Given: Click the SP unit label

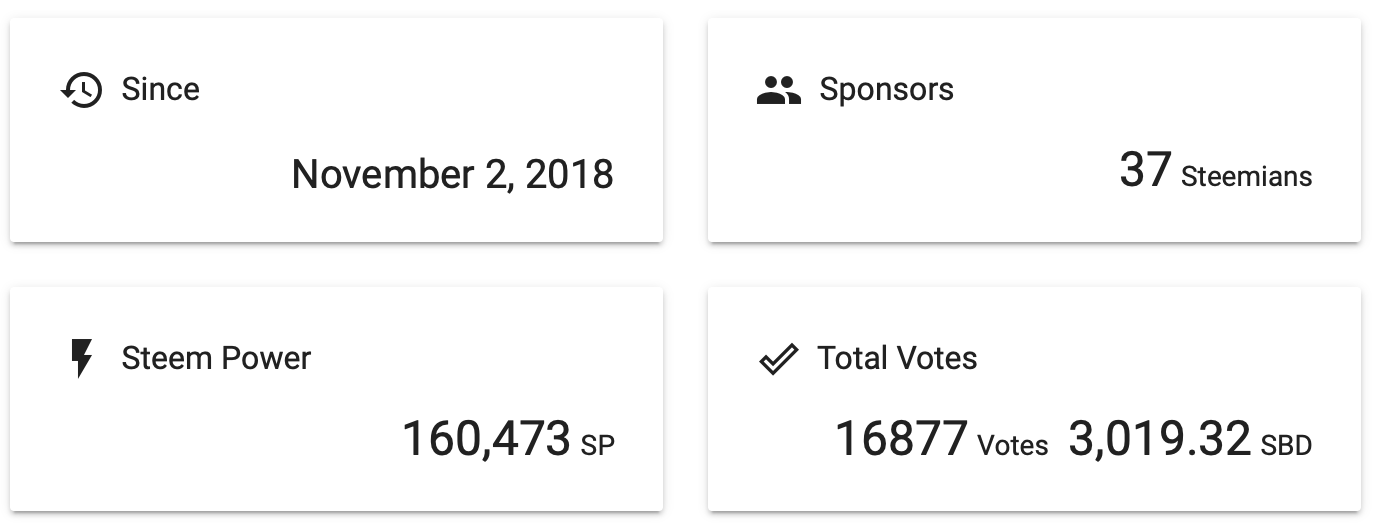Looking at the screenshot, I should (x=597, y=445).
